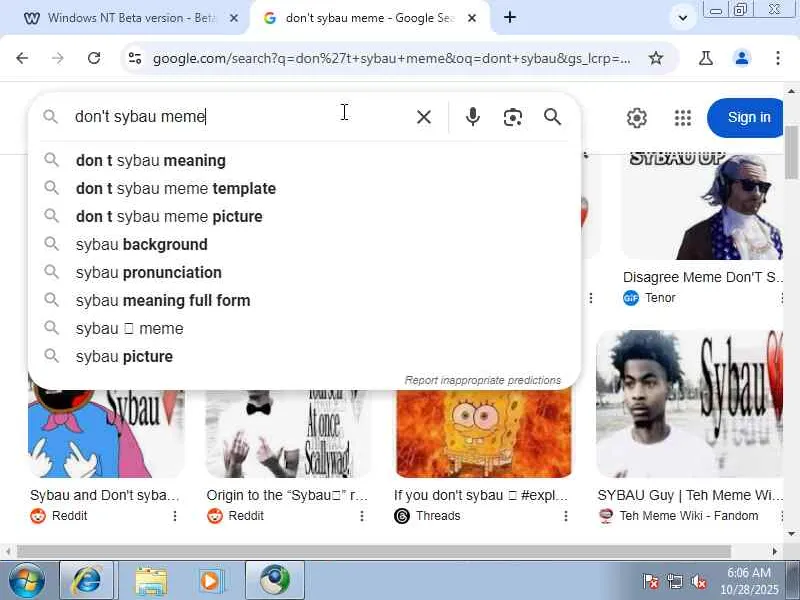Open Windows Explorer folder on taskbar
The height and width of the screenshot is (600, 800).
(151, 581)
